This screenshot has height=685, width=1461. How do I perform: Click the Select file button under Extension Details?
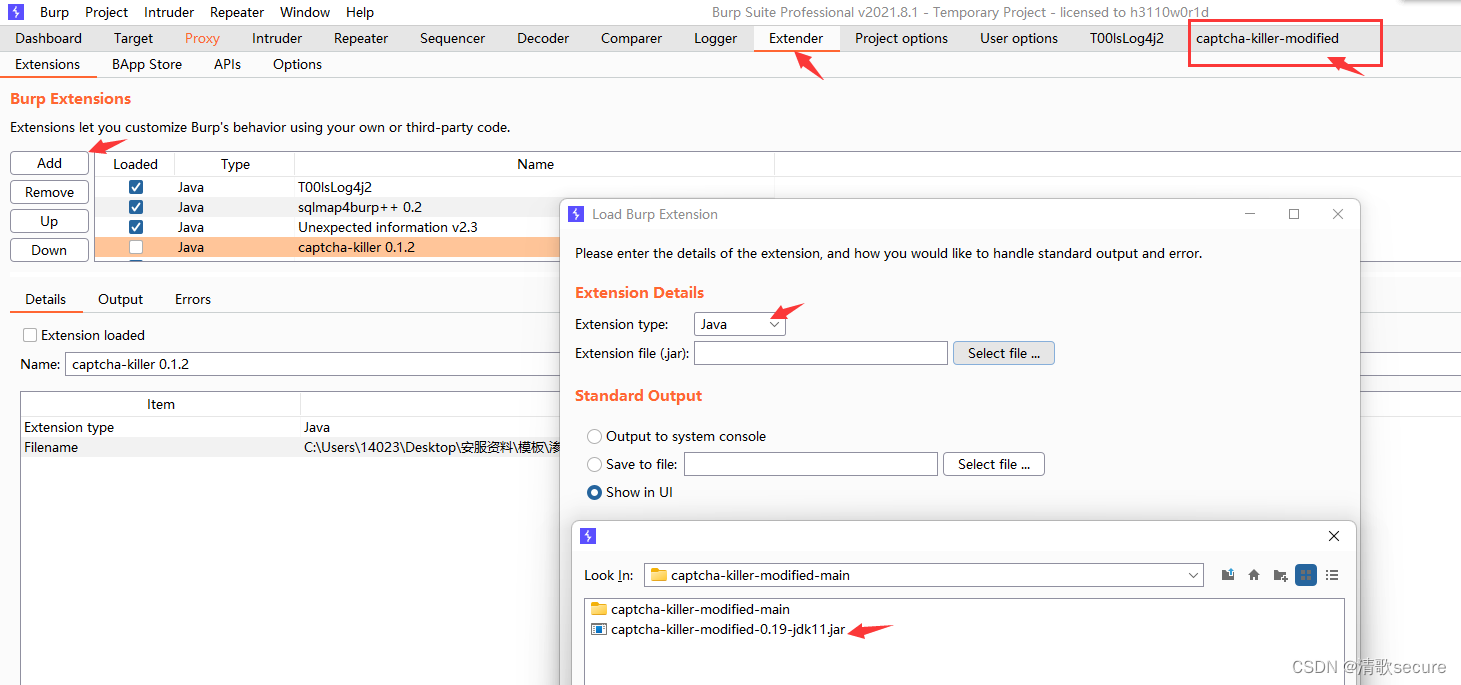click(1003, 352)
